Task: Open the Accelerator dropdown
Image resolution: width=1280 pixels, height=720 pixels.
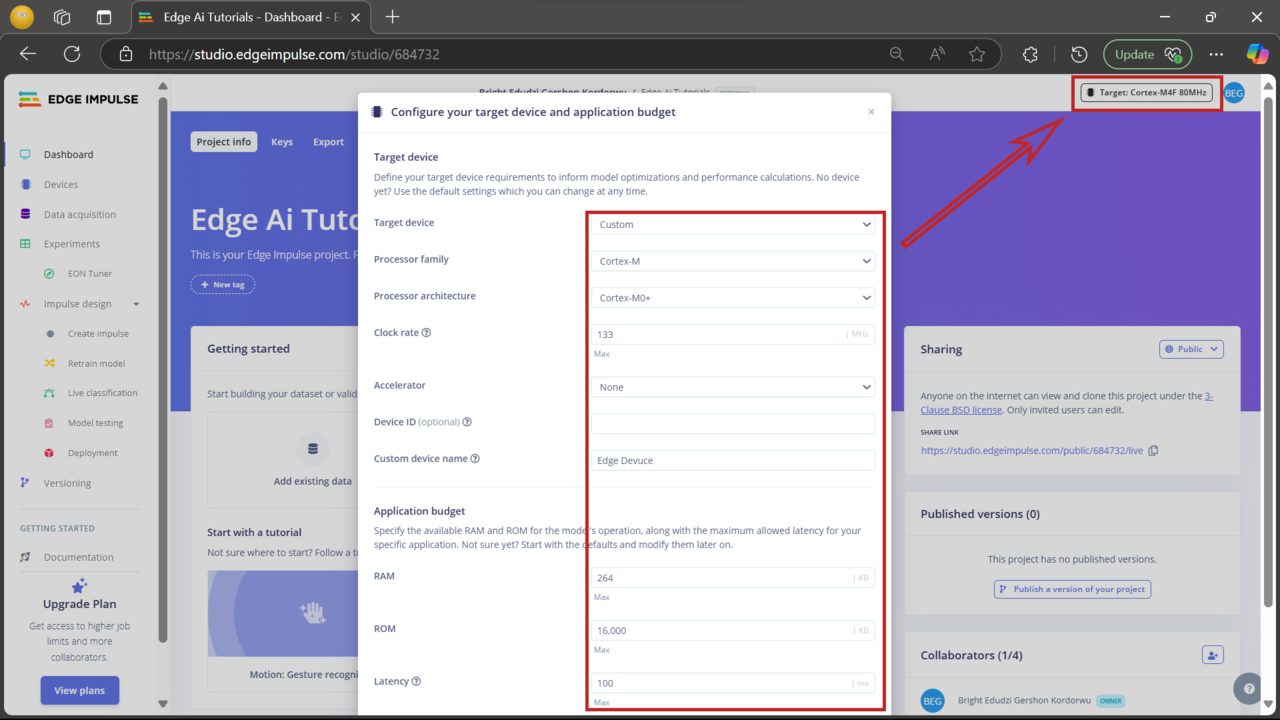Action: click(x=732, y=387)
